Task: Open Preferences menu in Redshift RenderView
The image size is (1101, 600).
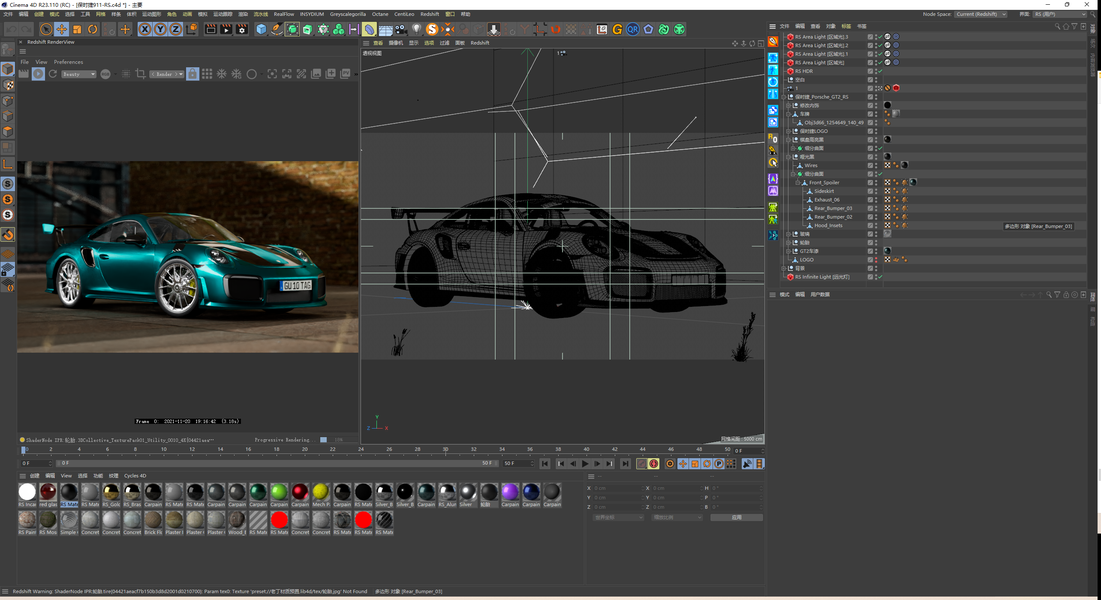Action: coord(68,62)
